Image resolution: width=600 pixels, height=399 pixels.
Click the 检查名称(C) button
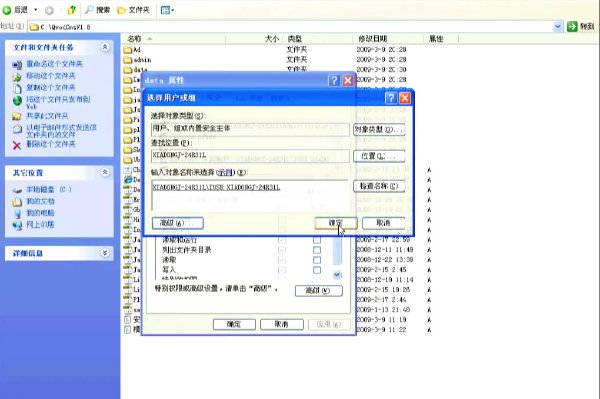click(x=379, y=186)
